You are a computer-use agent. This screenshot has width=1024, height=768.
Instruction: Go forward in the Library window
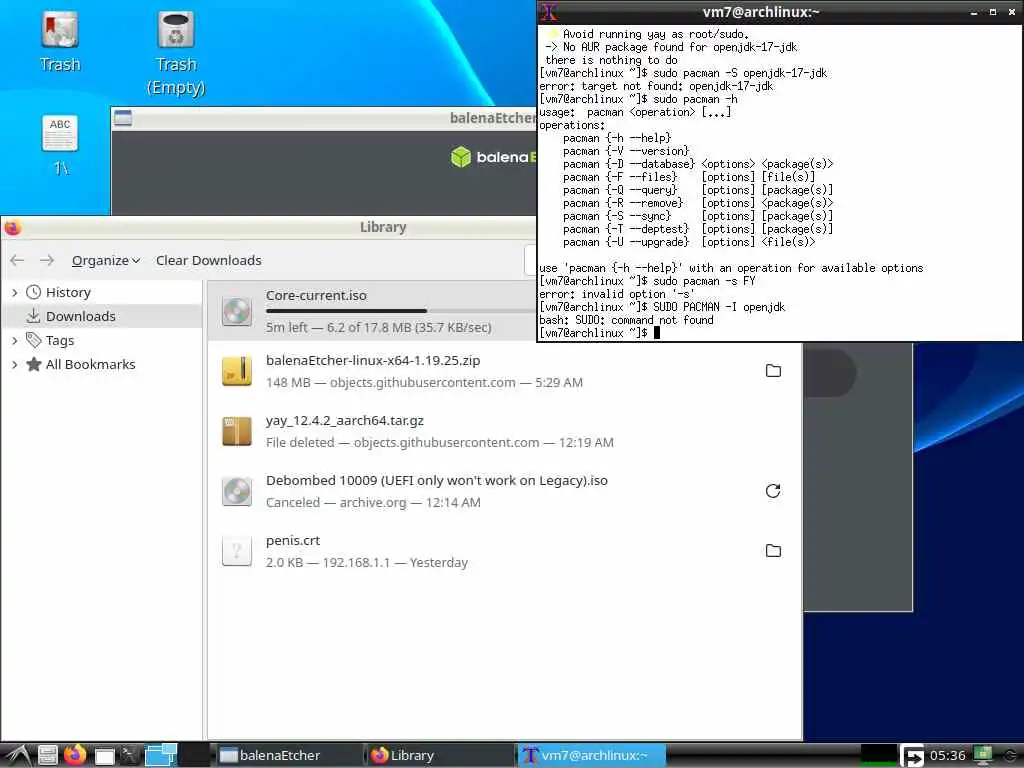click(x=46, y=260)
